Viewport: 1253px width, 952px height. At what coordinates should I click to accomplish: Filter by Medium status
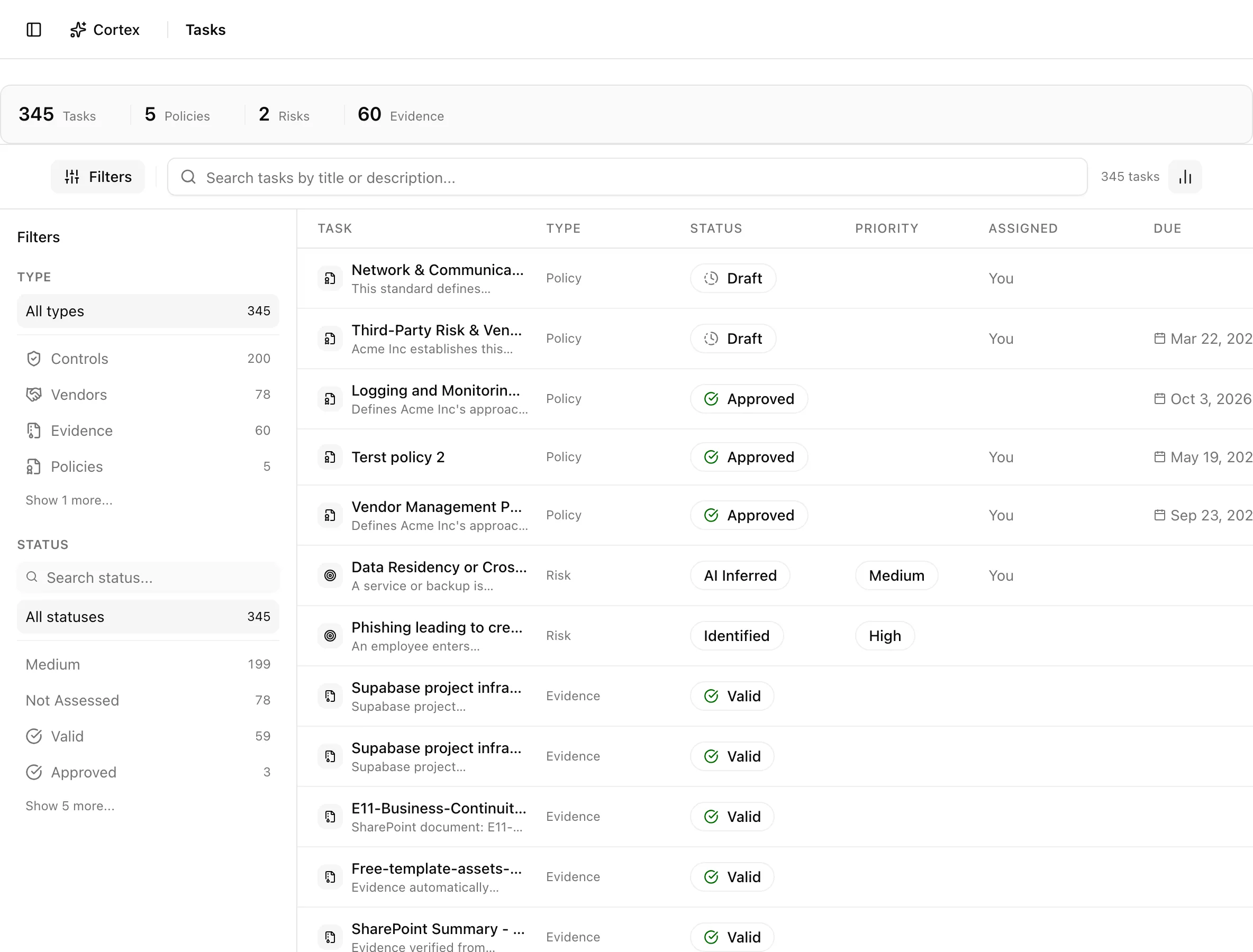pos(148,664)
